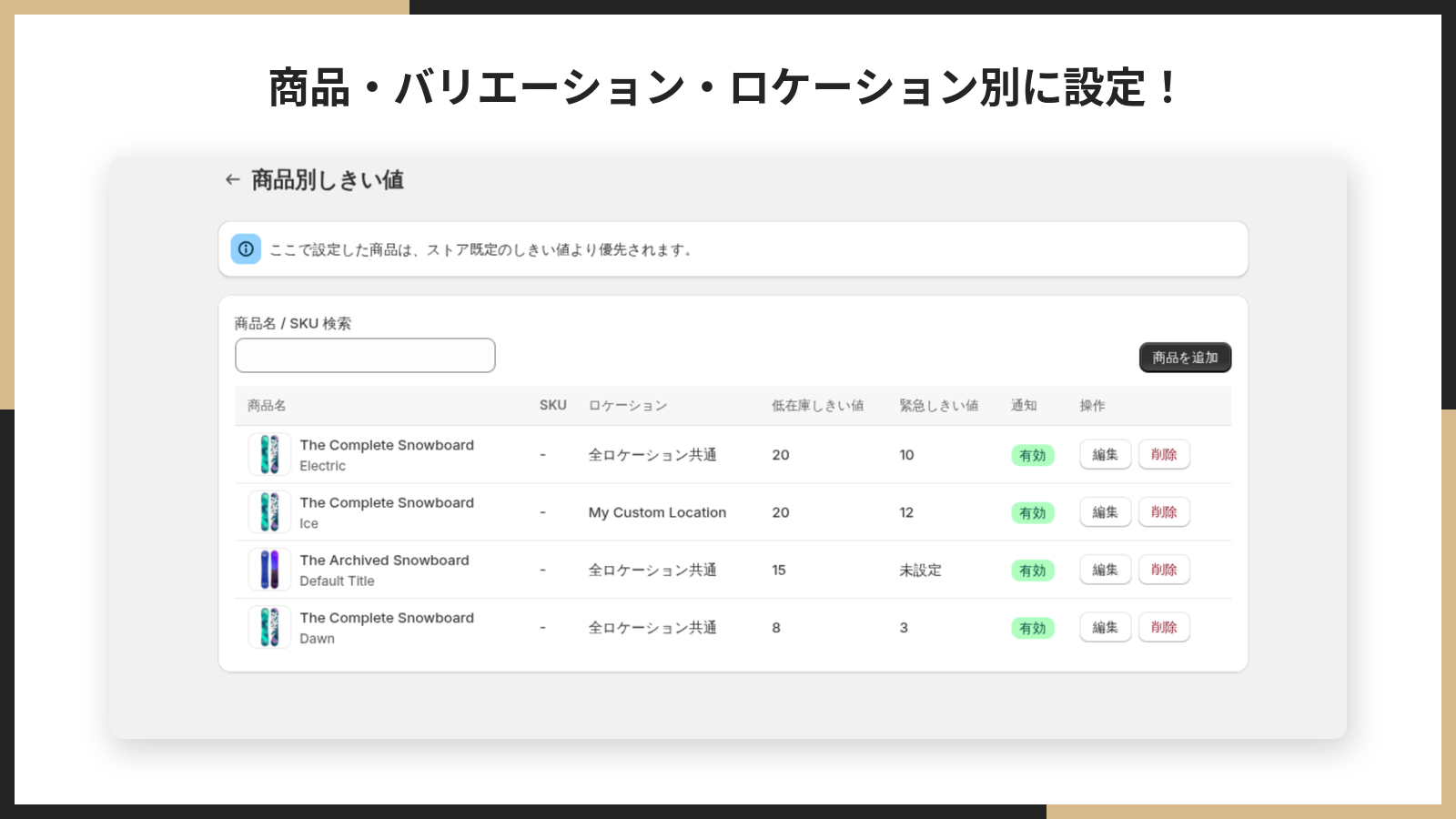1456x819 pixels.
Task: Click 有効 badge in Ice row
Action: [x=1033, y=512]
